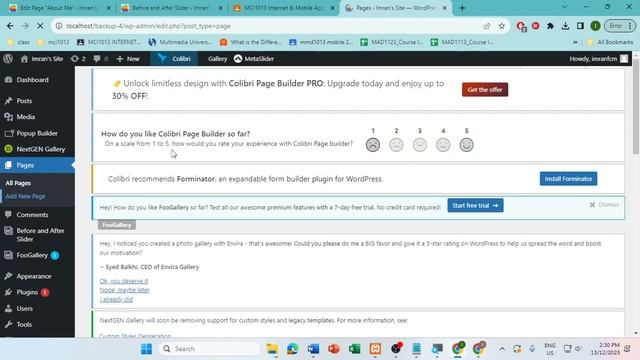Image resolution: width=640 pixels, height=360 pixels.
Task: Visit Imran's Site home link
Action: [x=42, y=59]
